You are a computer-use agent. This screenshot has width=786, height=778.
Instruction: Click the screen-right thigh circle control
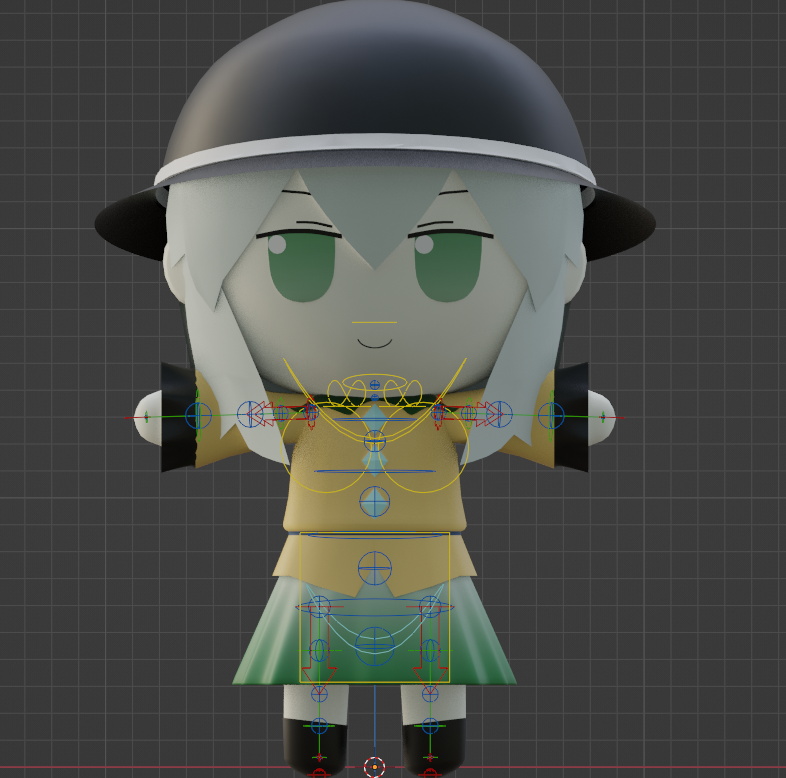tap(430, 607)
